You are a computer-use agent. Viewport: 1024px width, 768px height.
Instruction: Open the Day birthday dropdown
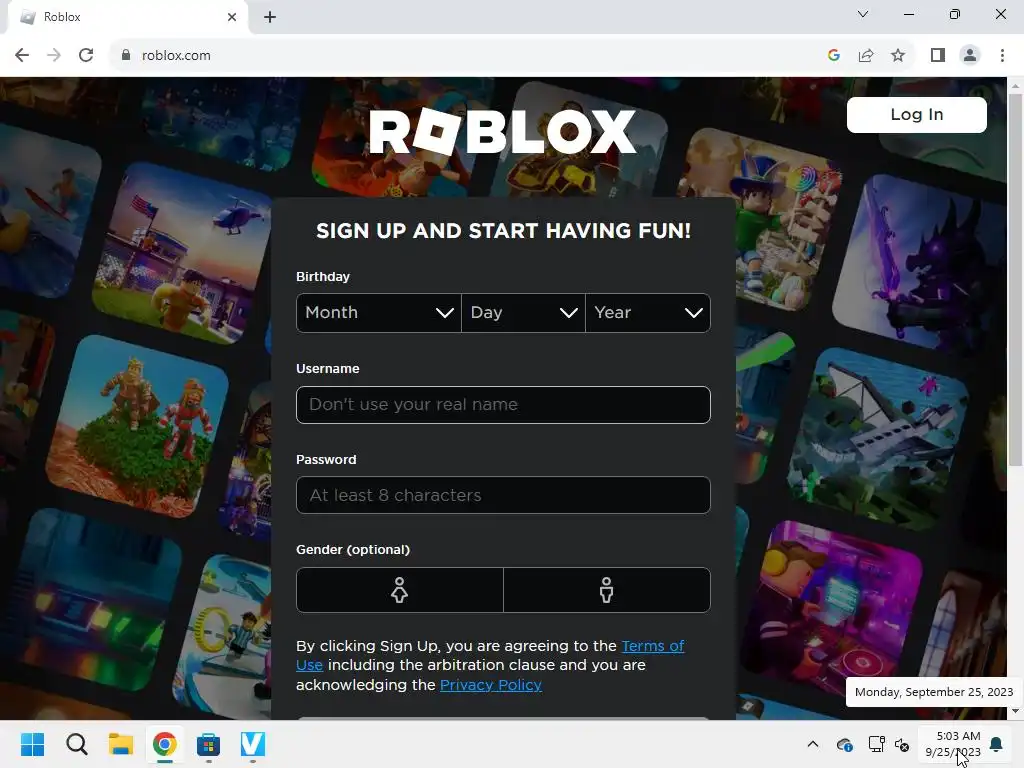pyautogui.click(x=523, y=313)
